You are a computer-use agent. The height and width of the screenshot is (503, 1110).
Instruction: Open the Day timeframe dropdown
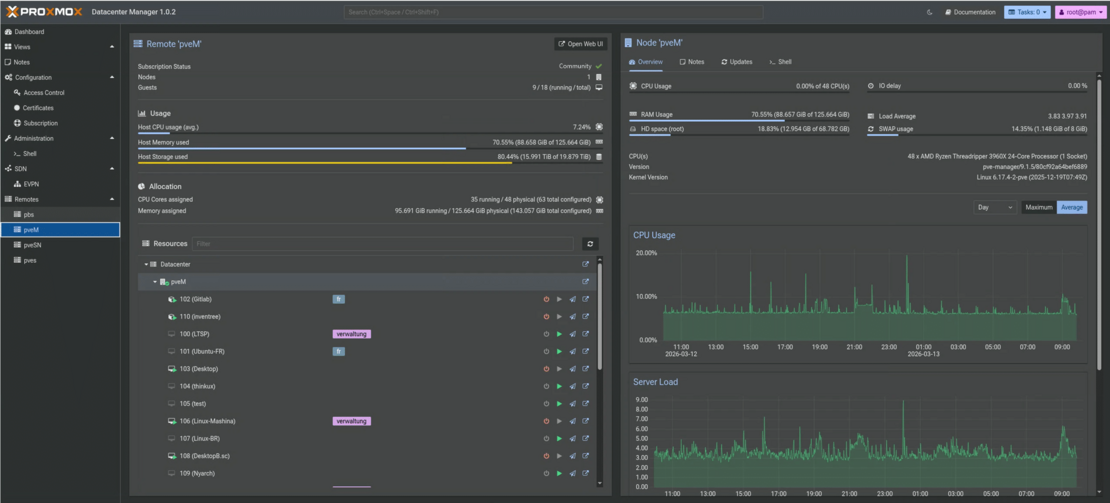[995, 207]
